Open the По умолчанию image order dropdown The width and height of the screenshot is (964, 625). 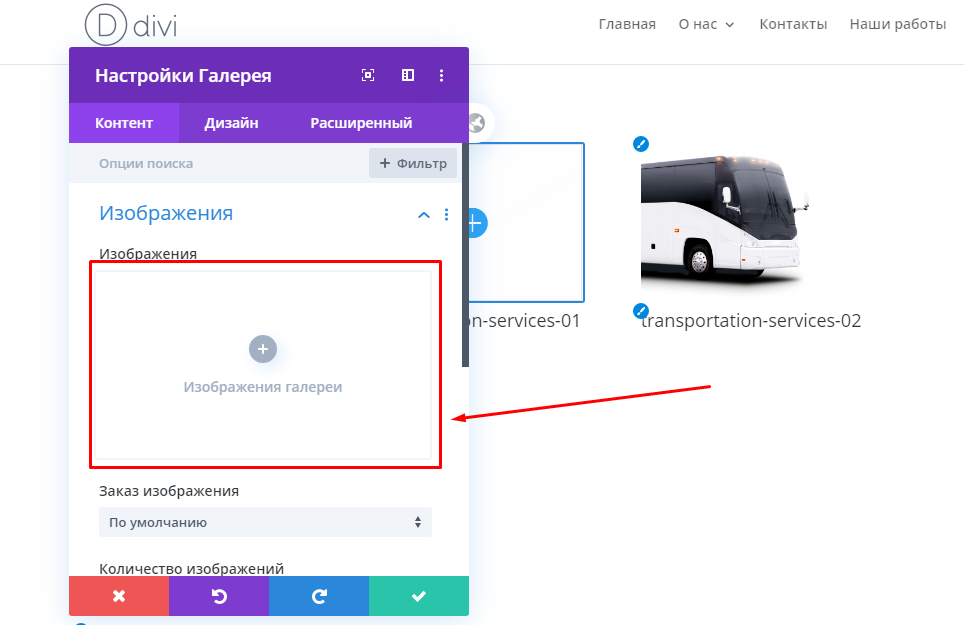(265, 522)
